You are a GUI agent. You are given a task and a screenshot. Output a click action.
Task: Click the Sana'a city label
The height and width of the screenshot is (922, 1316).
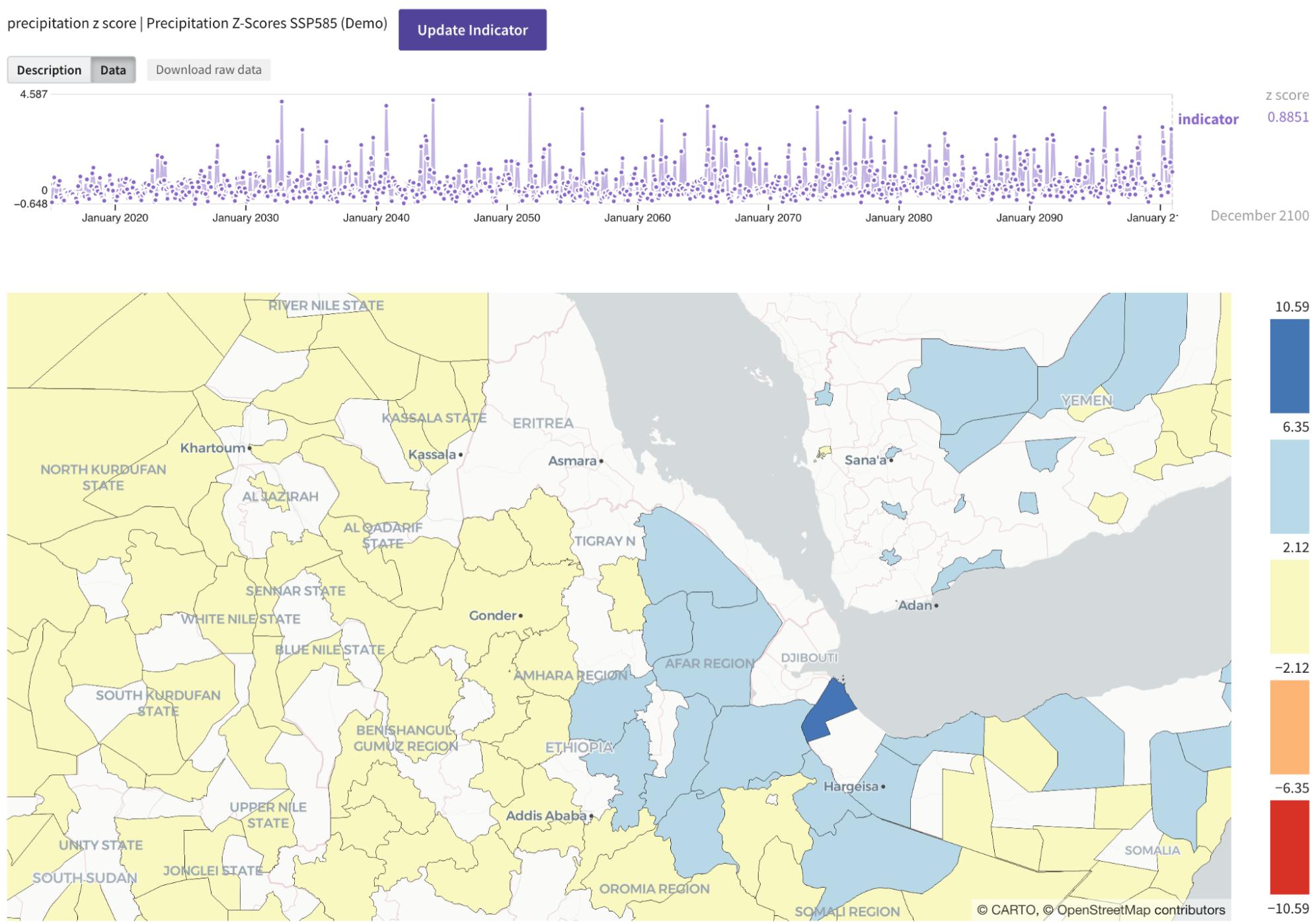[x=865, y=460]
